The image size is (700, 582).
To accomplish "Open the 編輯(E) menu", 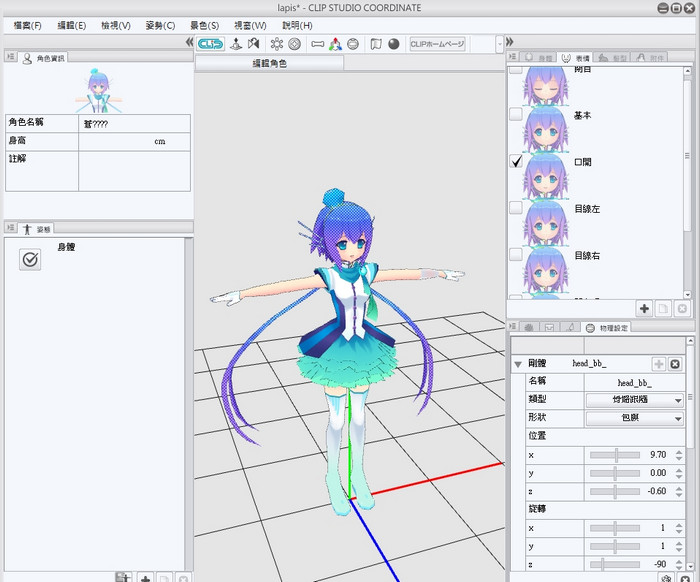I will [x=71, y=25].
